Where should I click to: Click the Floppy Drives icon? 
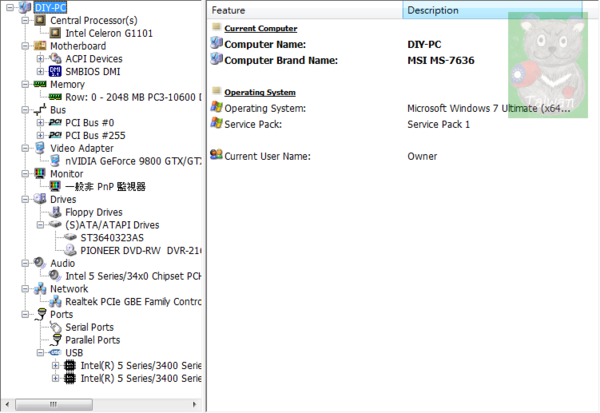coord(55,212)
